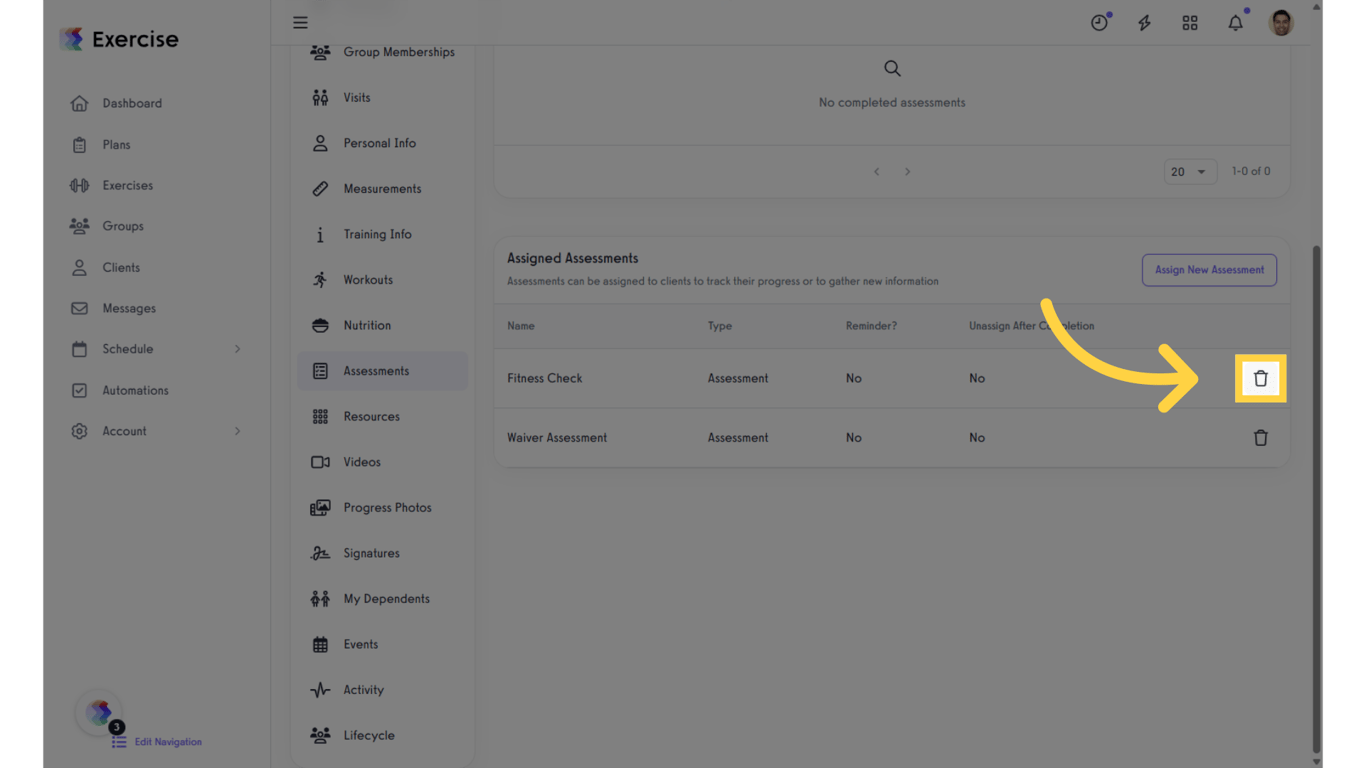Open the page size dropdown showing 20
Viewport: 1366px width, 768px height.
1189,171
